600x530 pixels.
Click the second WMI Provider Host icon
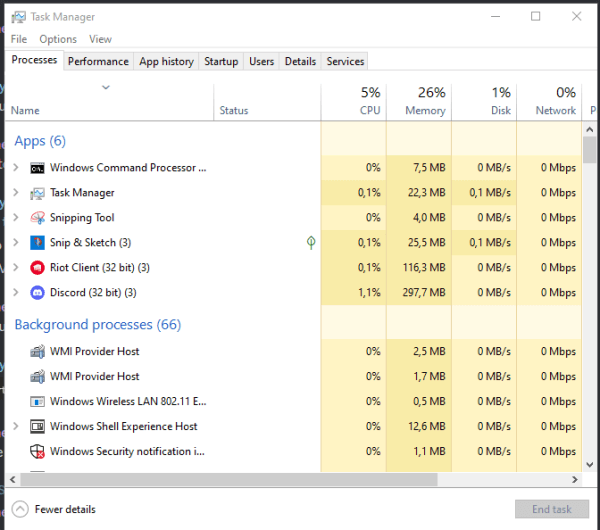pyautogui.click(x=37, y=377)
